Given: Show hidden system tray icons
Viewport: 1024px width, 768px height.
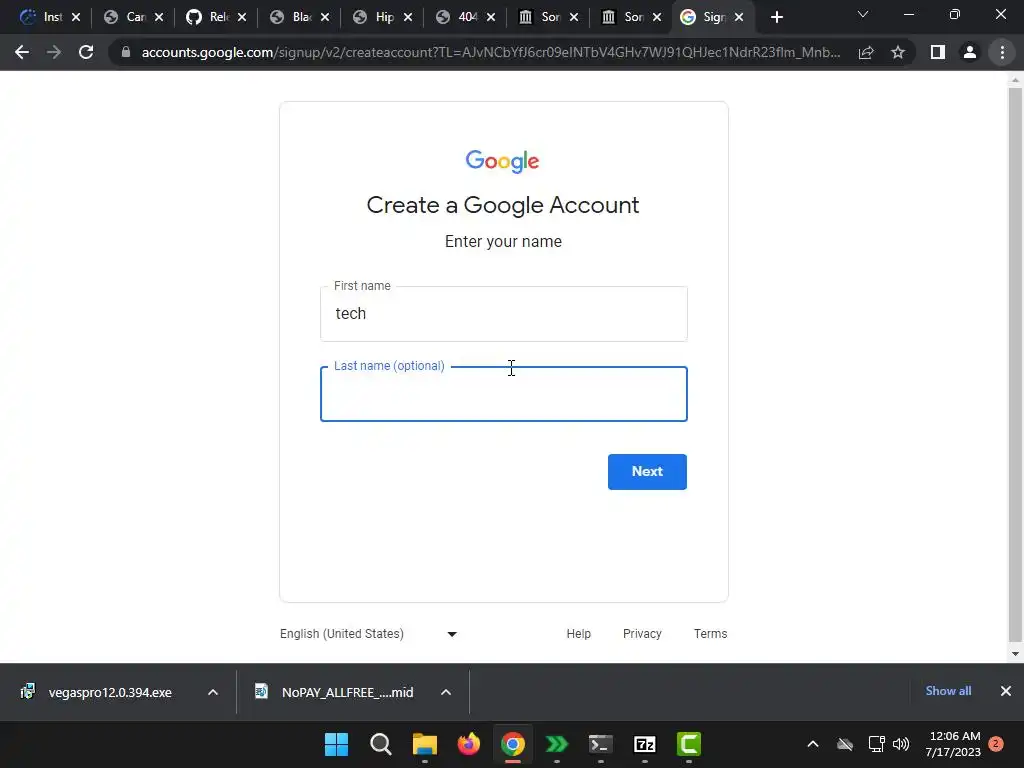Looking at the screenshot, I should [x=813, y=744].
